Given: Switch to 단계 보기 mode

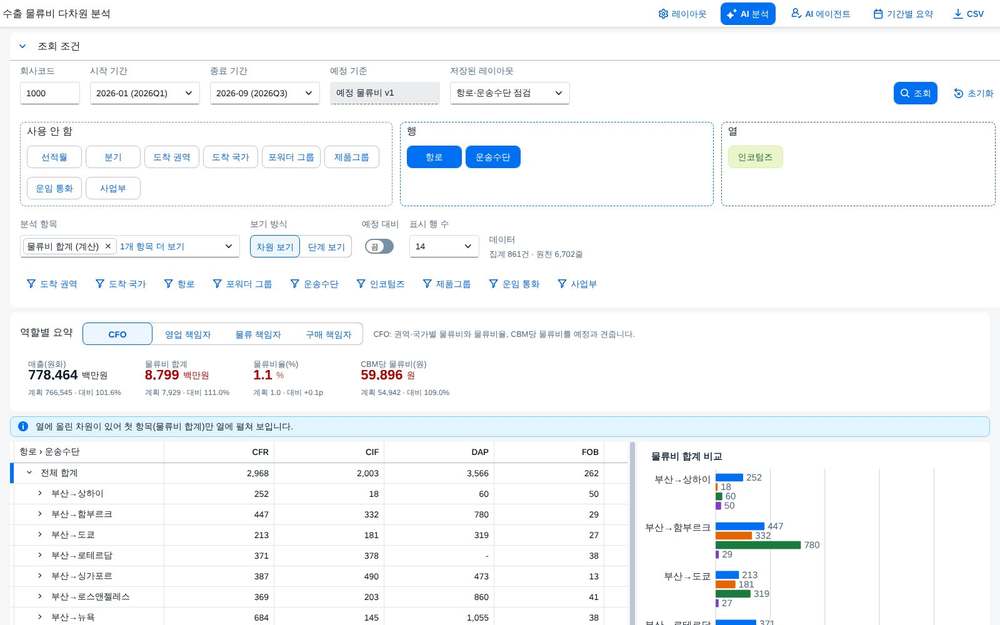Looking at the screenshot, I should coord(326,247).
